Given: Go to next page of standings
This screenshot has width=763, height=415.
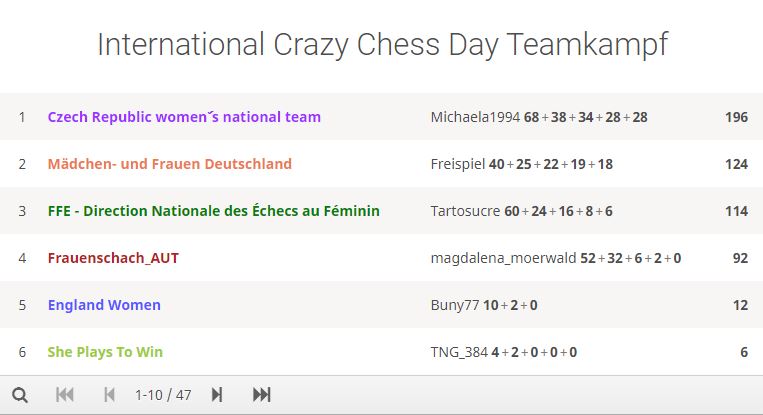Looking at the screenshot, I should click(x=217, y=395).
